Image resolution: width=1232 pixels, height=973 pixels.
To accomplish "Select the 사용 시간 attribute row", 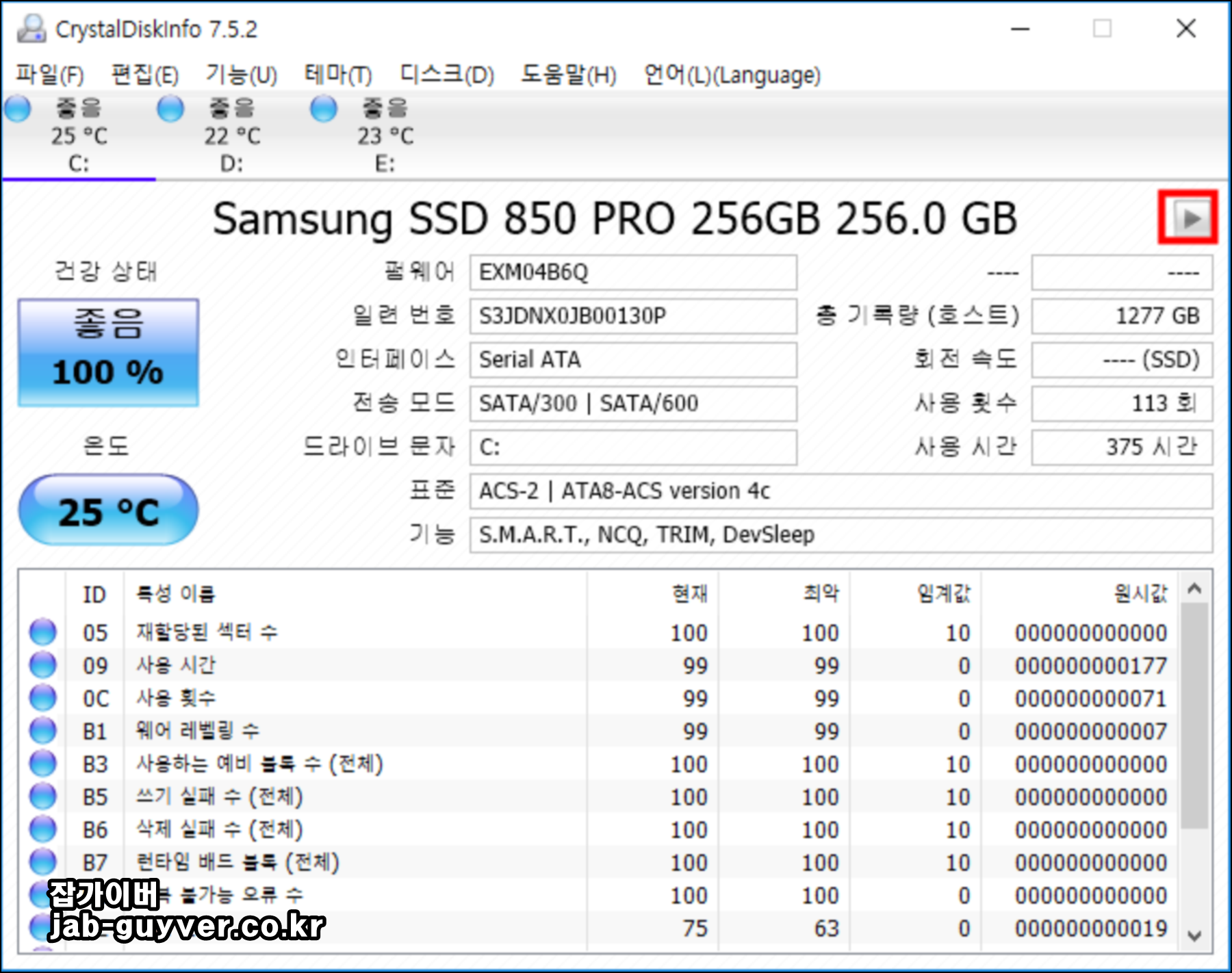I will pyautogui.click(x=599, y=665).
